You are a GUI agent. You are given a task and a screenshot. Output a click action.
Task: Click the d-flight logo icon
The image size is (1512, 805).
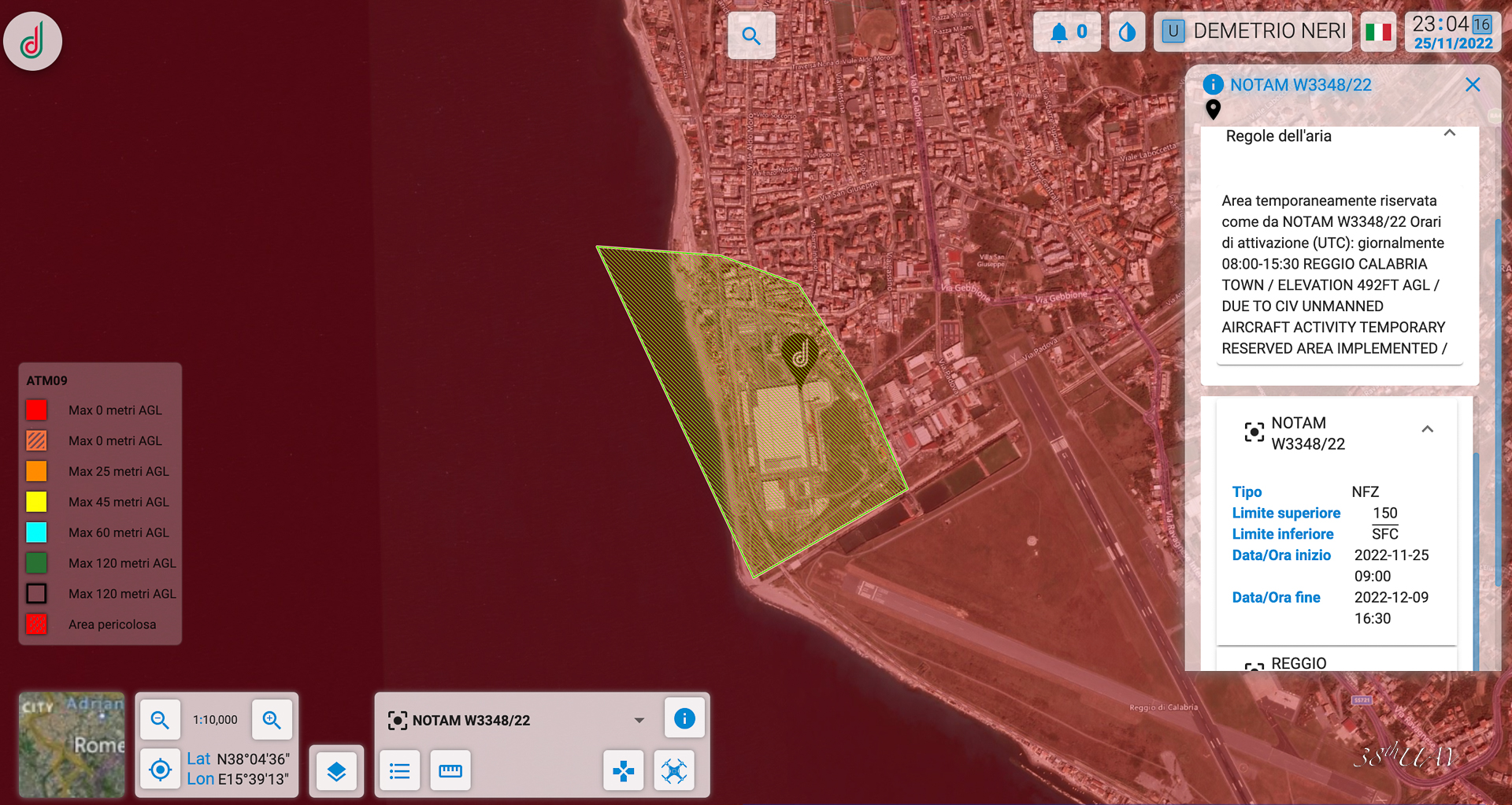tap(32, 41)
